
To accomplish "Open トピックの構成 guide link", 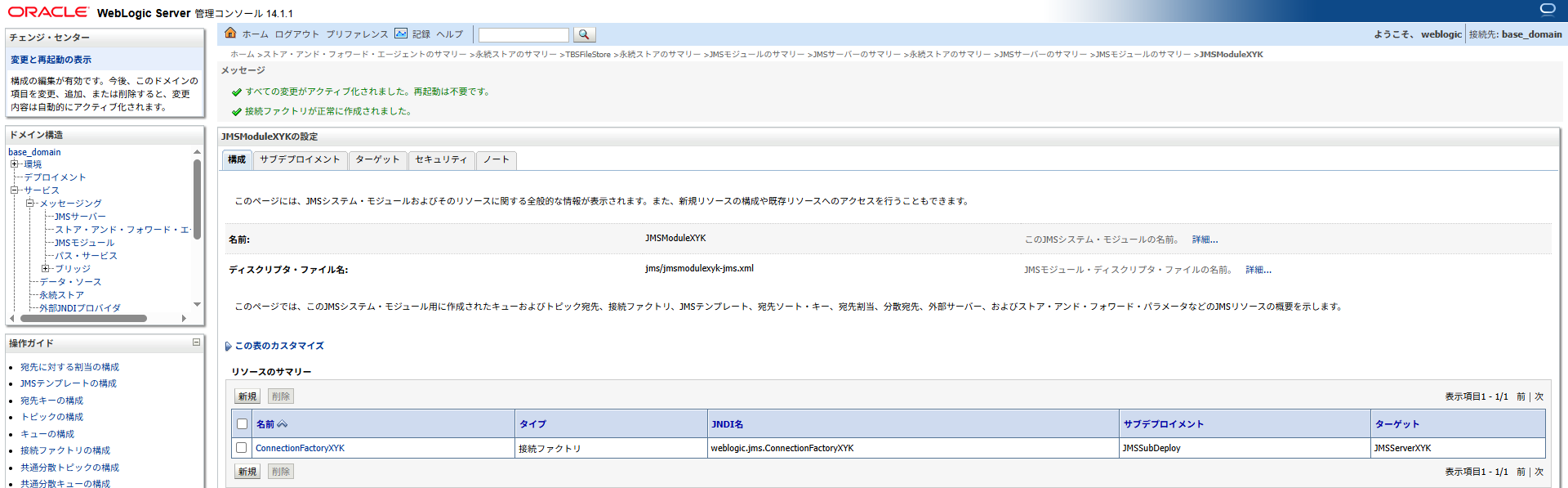I will (51, 417).
